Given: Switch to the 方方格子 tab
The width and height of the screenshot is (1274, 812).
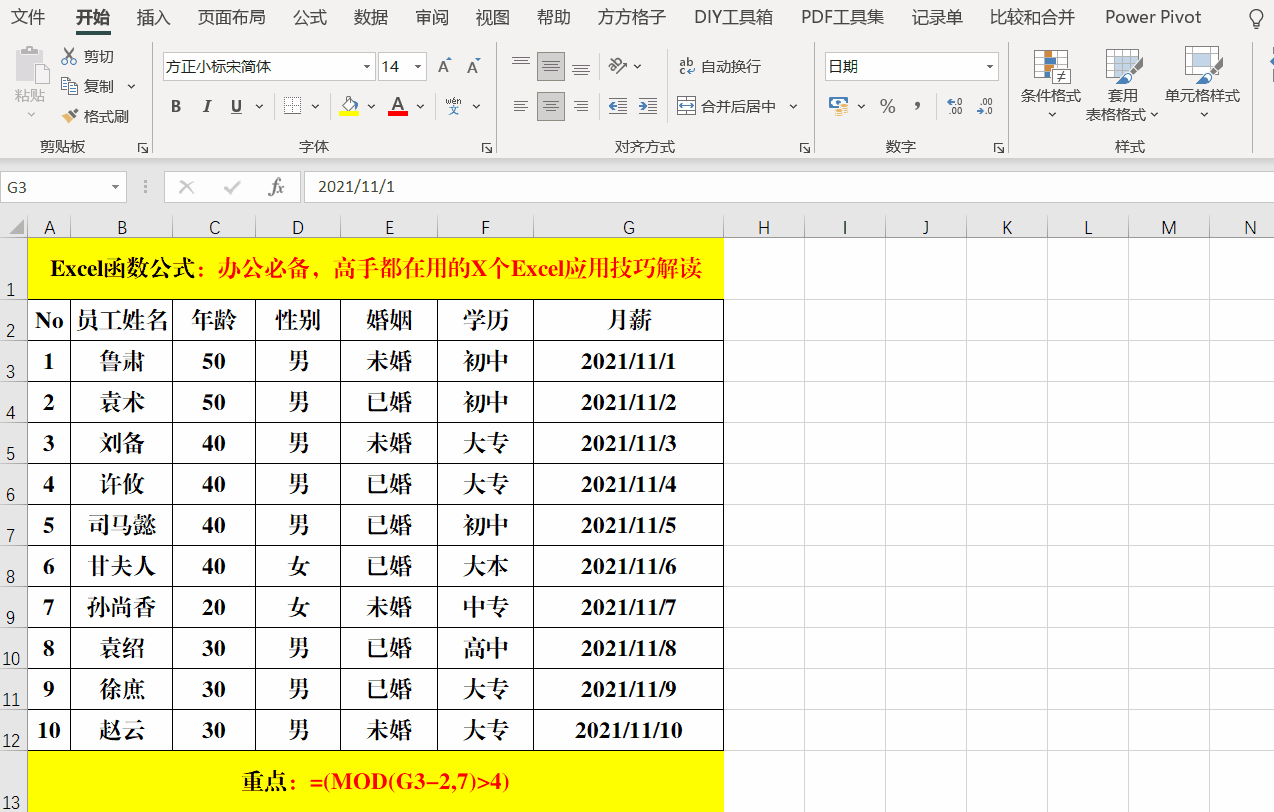Looking at the screenshot, I should (632, 17).
